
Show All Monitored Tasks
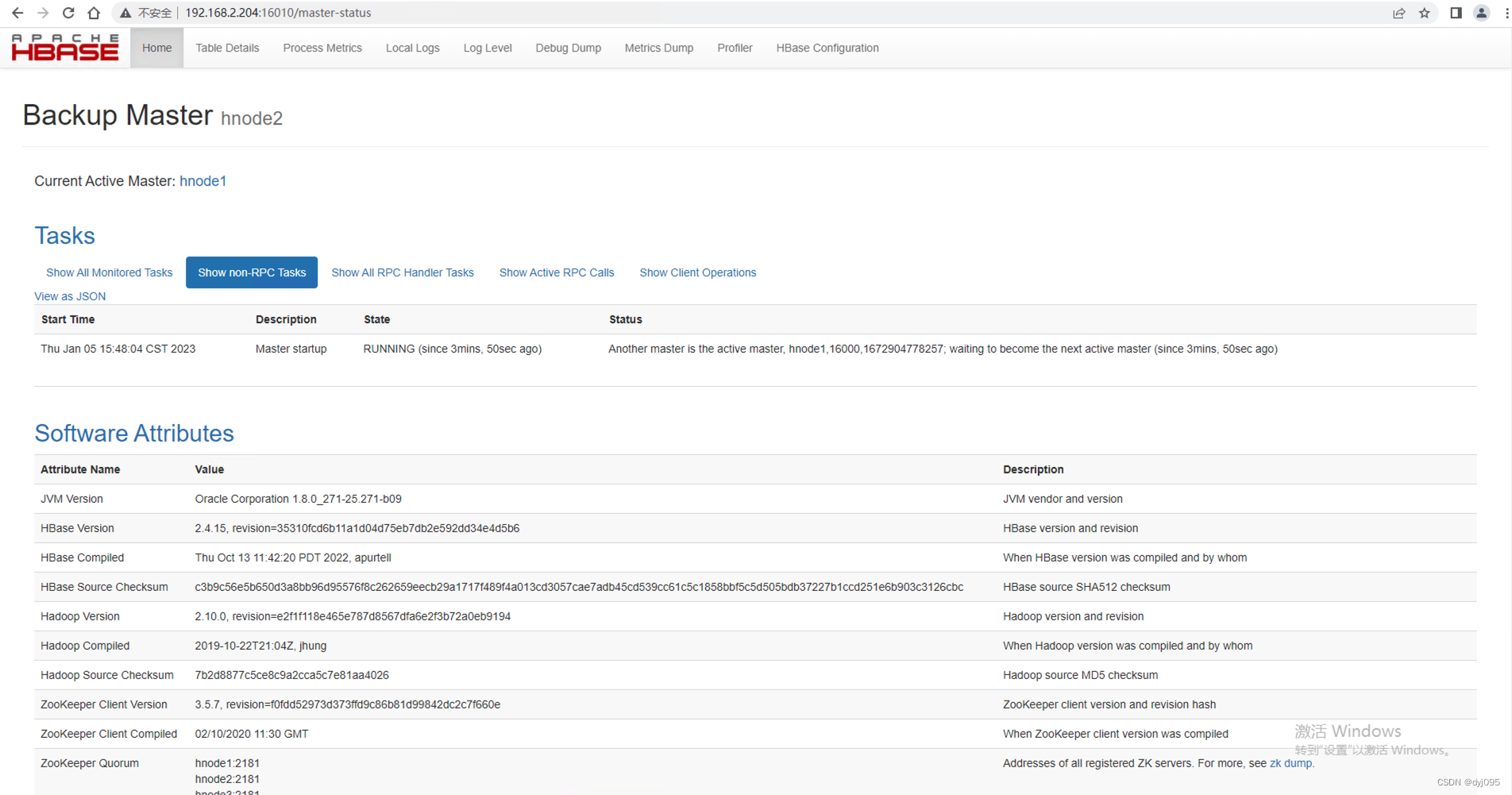coord(109,272)
